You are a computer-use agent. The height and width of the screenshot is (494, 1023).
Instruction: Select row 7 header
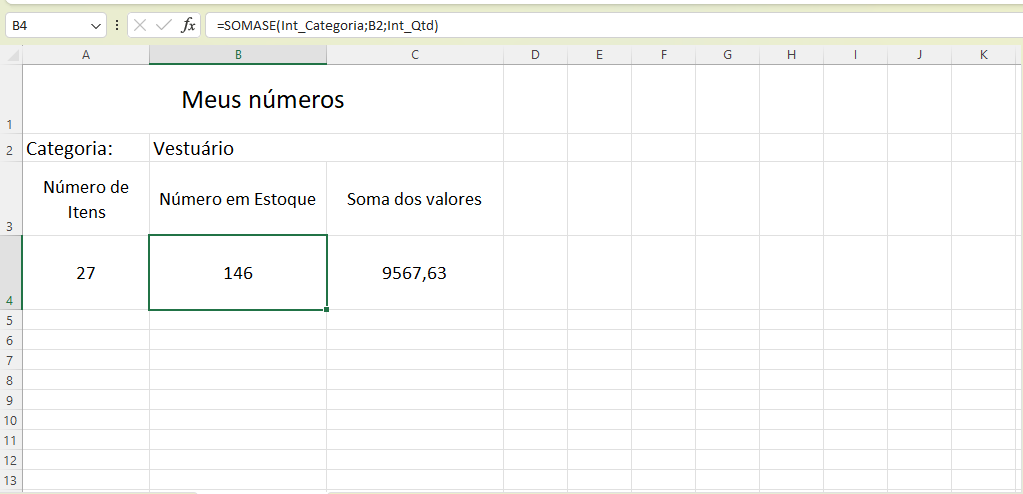coord(11,360)
